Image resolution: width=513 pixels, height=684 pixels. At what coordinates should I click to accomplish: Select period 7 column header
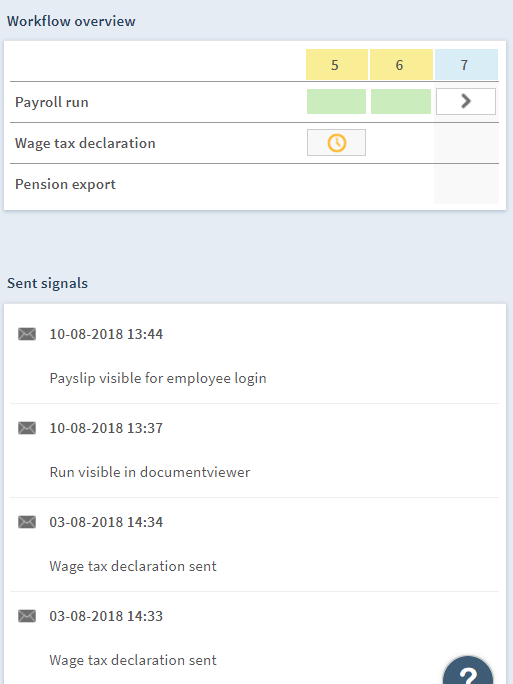coord(466,65)
